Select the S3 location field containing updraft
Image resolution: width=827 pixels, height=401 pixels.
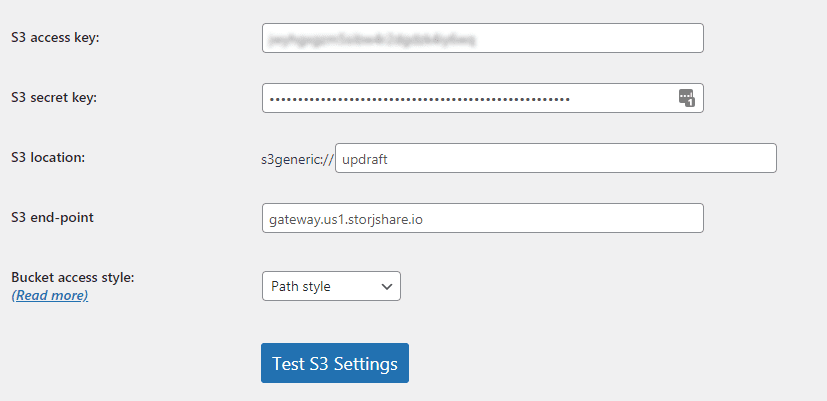pos(556,158)
